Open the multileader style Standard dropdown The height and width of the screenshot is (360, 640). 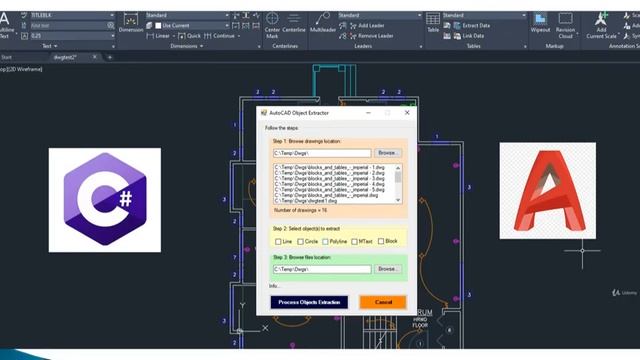419,15
